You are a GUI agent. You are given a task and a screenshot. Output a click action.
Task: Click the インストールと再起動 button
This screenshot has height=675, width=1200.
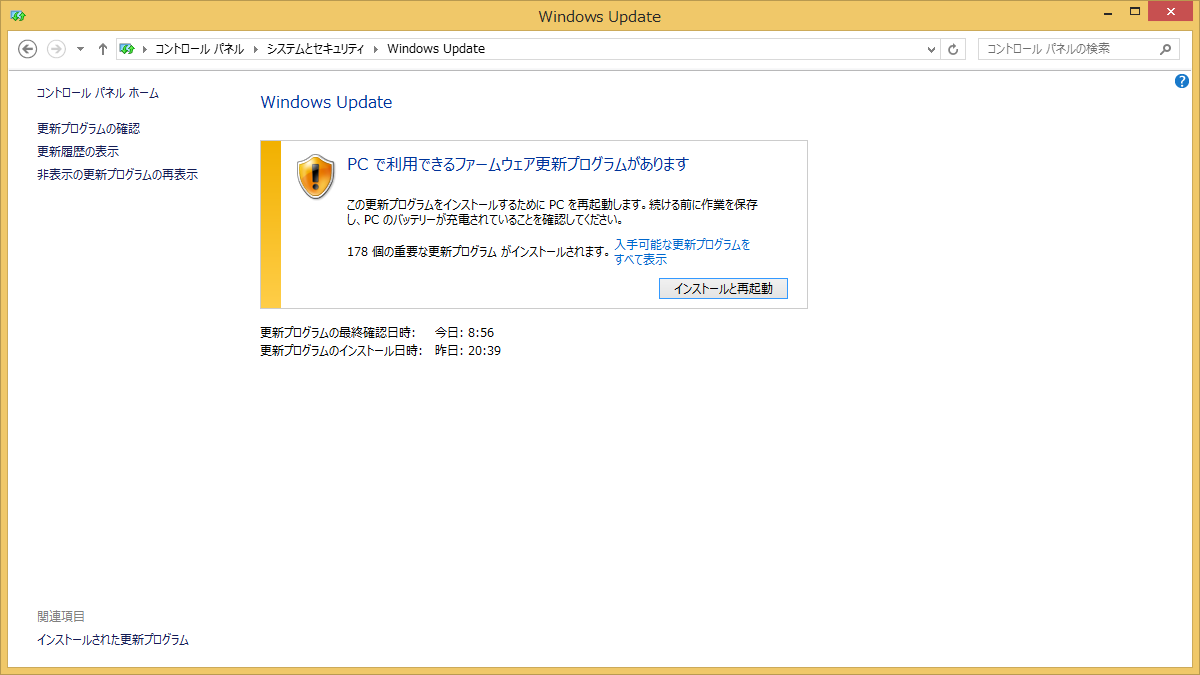723,288
